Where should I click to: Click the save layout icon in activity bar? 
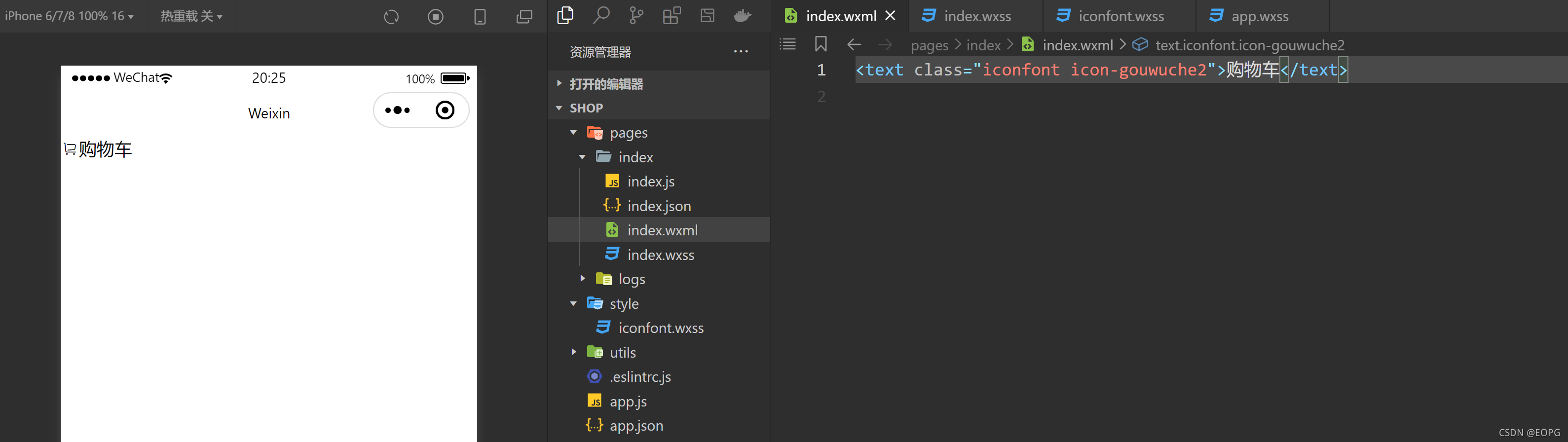[x=708, y=15]
